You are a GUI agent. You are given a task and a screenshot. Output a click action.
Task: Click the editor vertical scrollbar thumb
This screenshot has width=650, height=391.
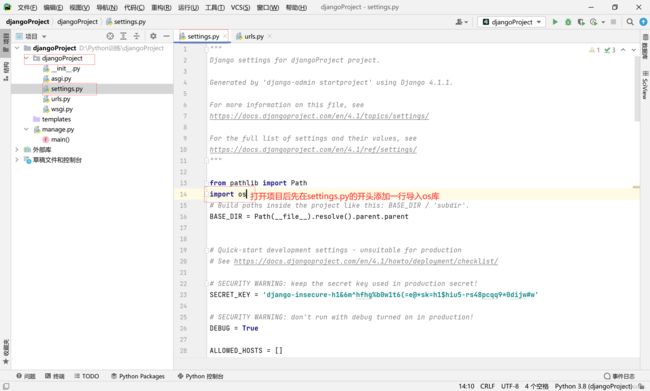[x=637, y=89]
